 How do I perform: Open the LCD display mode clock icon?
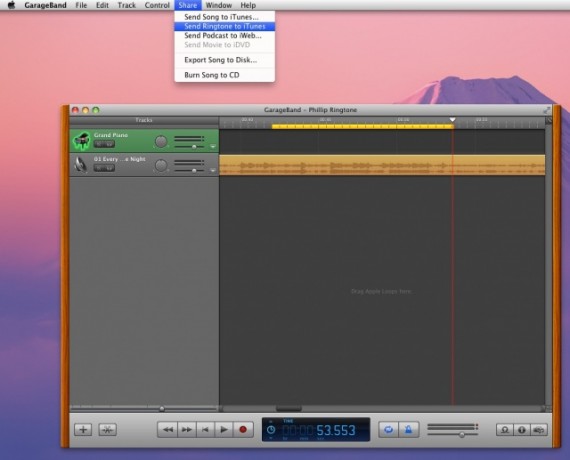[x=271, y=429]
